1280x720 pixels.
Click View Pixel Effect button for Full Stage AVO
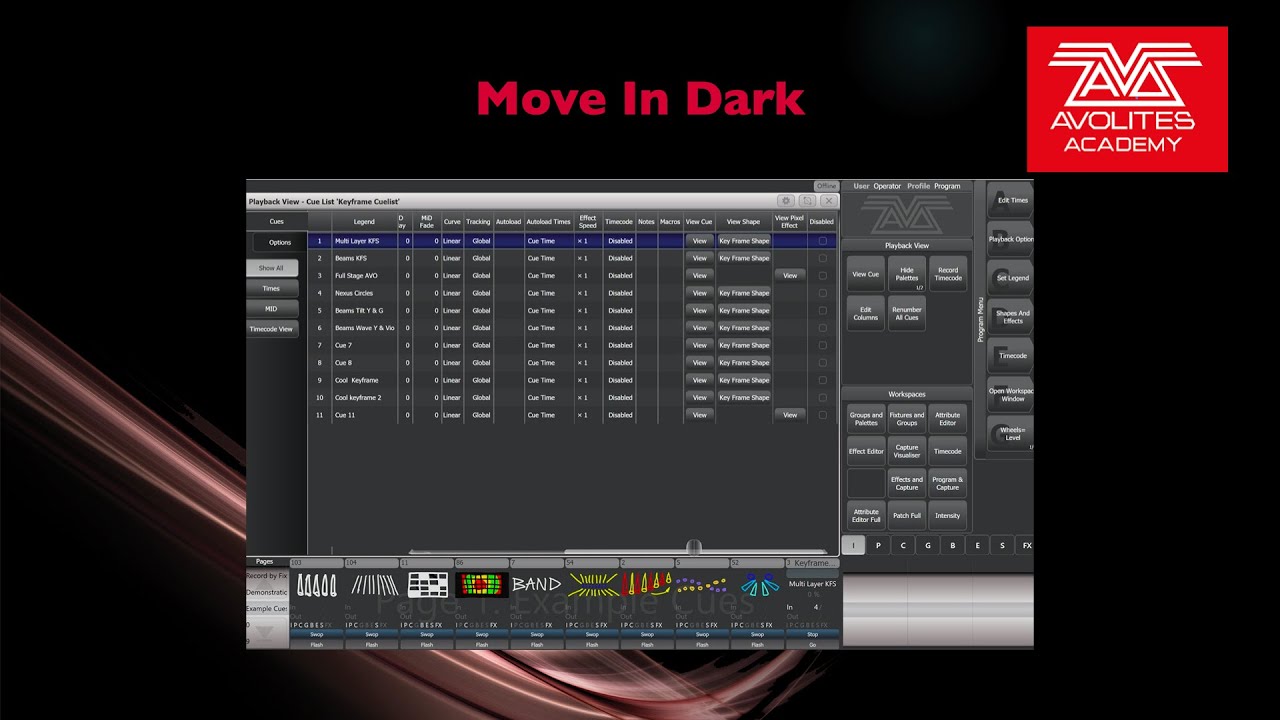pyautogui.click(x=790, y=275)
